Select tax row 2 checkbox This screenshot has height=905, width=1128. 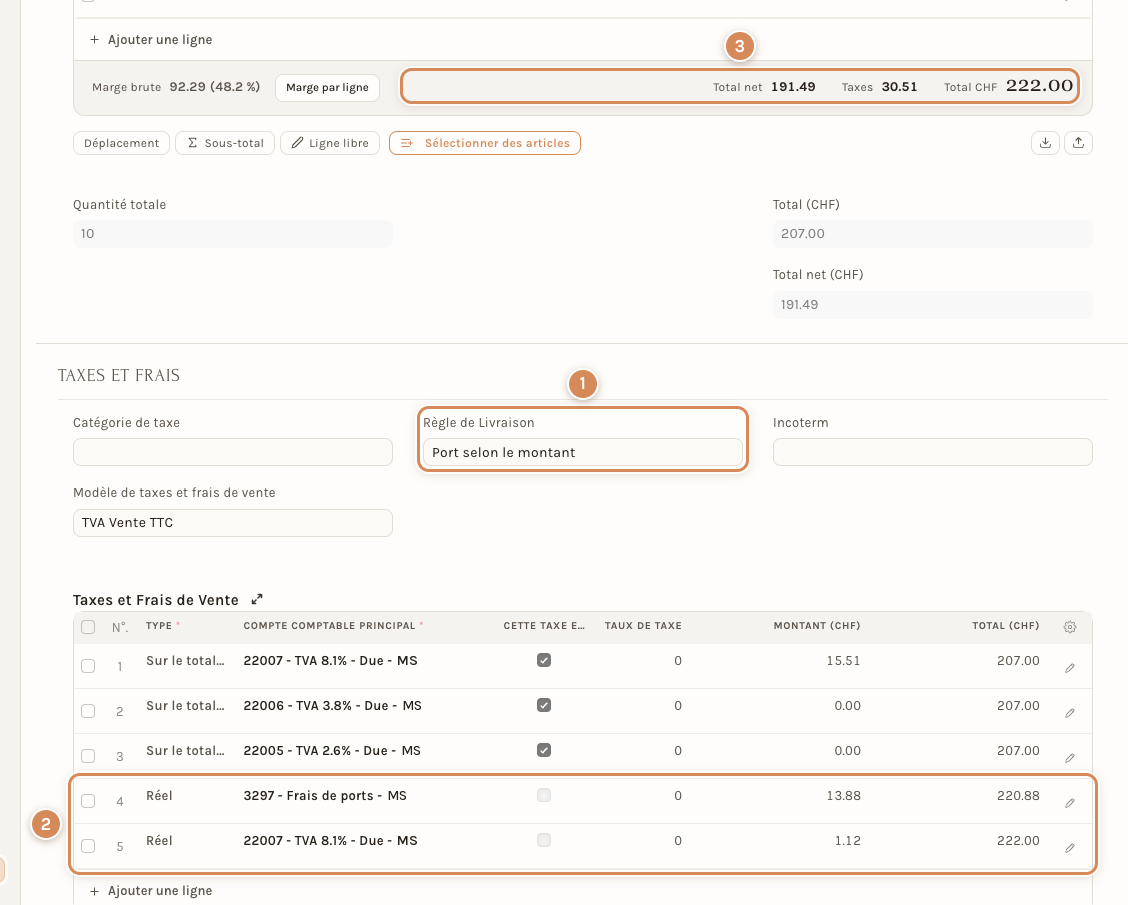click(x=88, y=711)
